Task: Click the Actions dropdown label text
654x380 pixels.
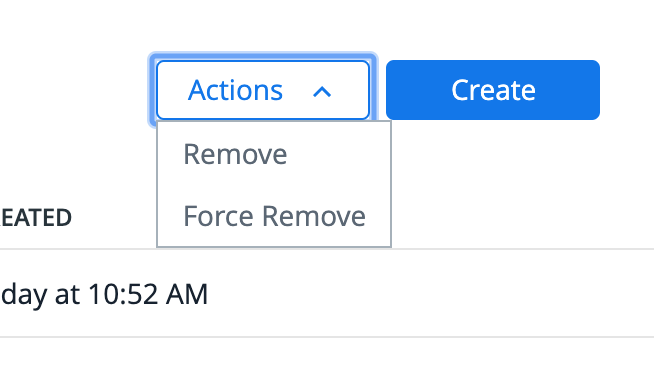Action: click(x=235, y=90)
